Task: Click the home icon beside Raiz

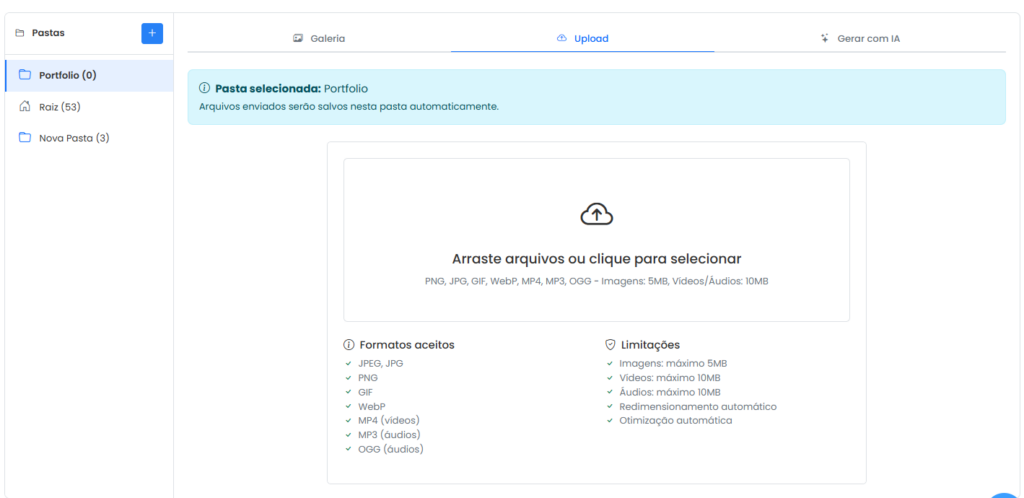Action: 25,106
